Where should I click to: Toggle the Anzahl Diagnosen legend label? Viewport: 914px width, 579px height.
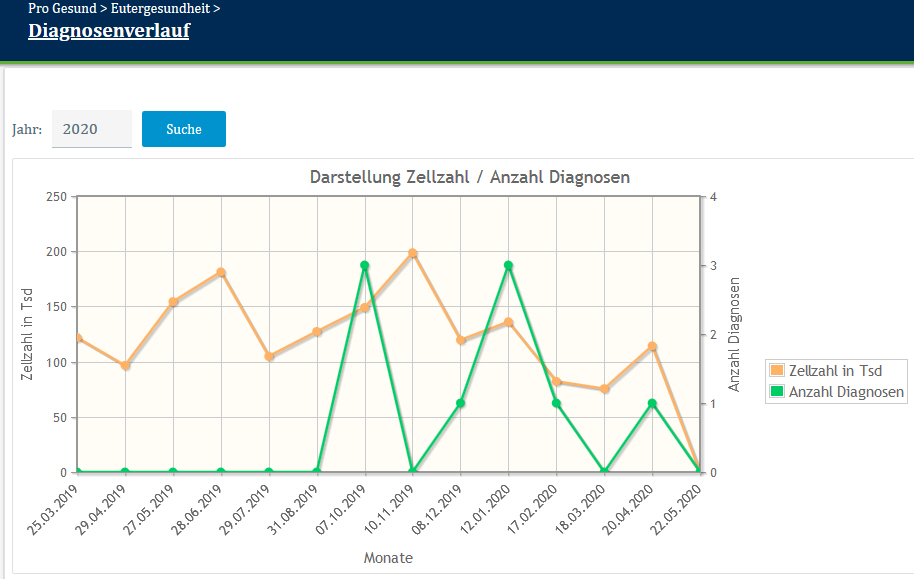coord(846,392)
